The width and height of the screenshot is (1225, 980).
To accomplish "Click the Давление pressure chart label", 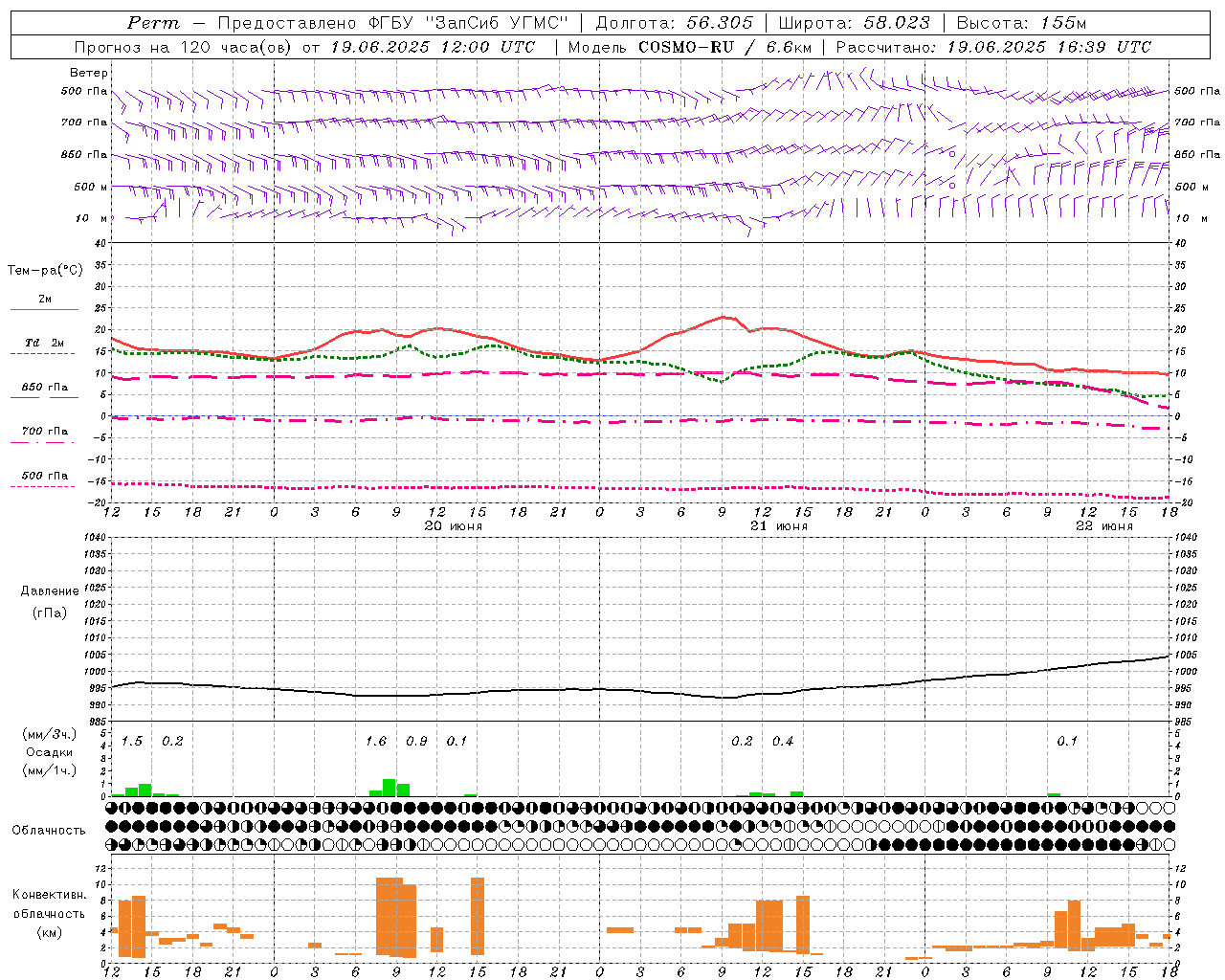I will click(50, 591).
